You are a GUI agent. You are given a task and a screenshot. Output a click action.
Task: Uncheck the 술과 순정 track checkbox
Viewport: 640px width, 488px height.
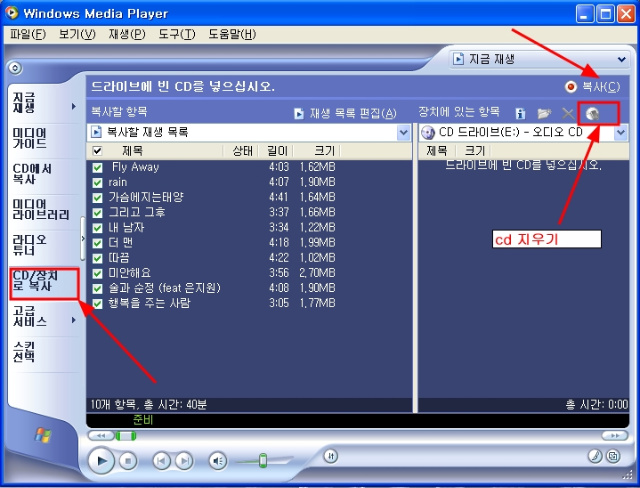(x=97, y=288)
